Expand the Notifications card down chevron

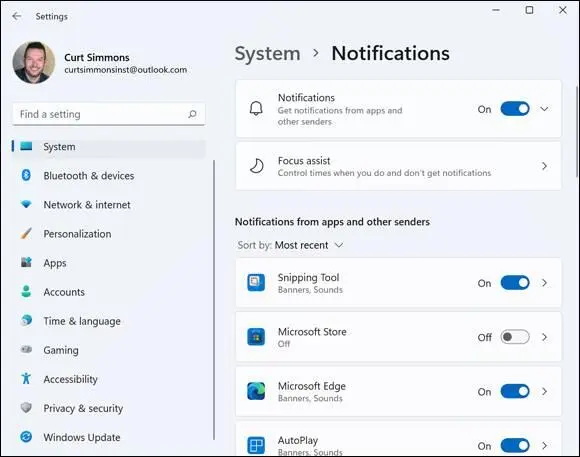[x=544, y=109]
